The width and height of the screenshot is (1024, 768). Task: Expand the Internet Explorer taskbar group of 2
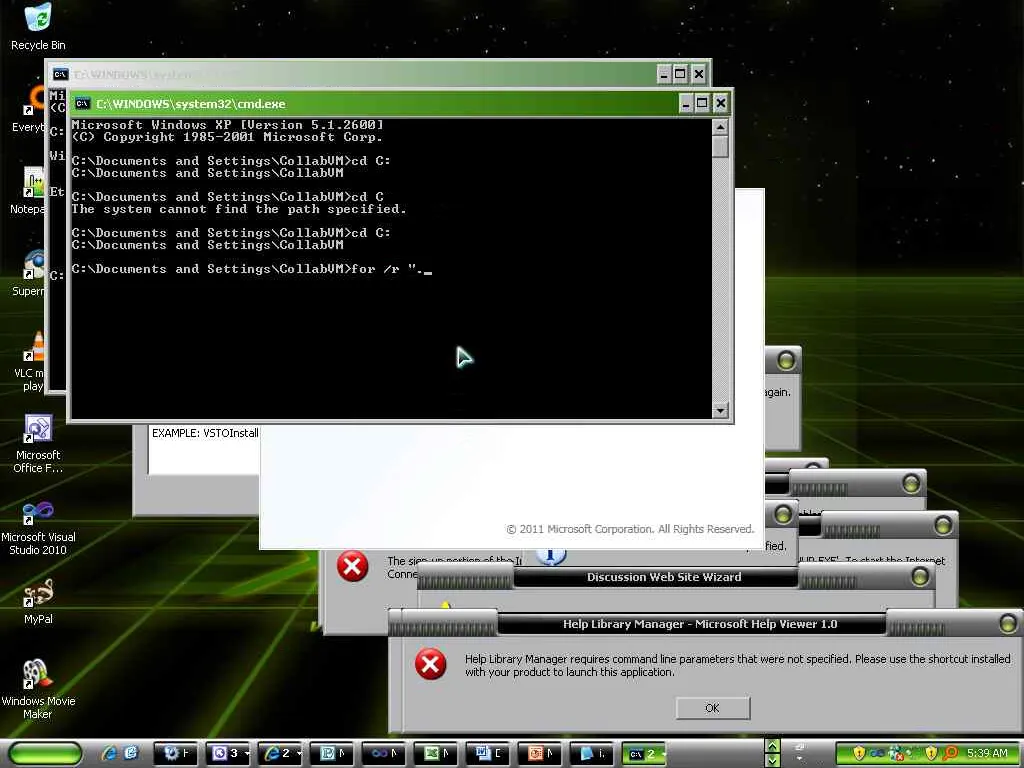pyautogui.click(x=281, y=754)
